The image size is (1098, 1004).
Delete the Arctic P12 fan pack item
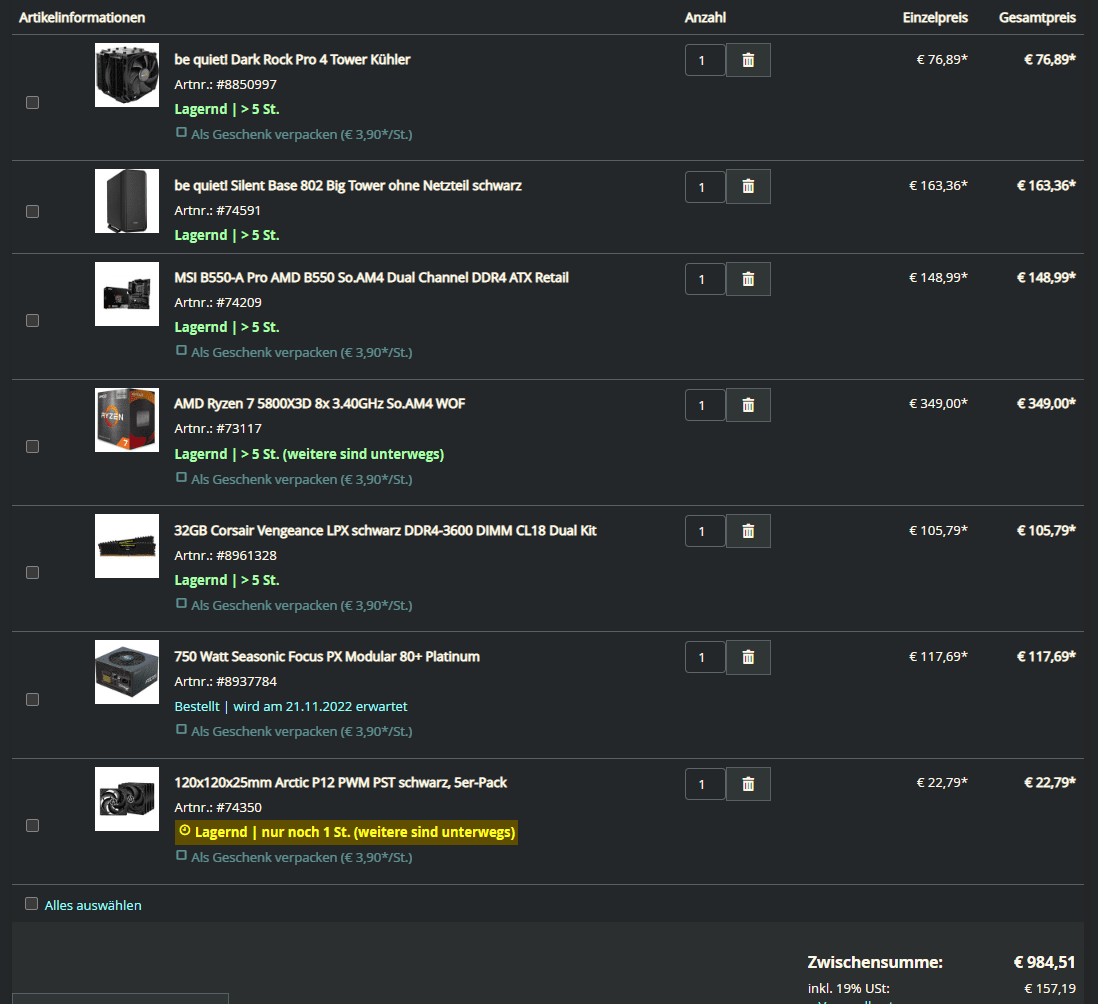748,783
